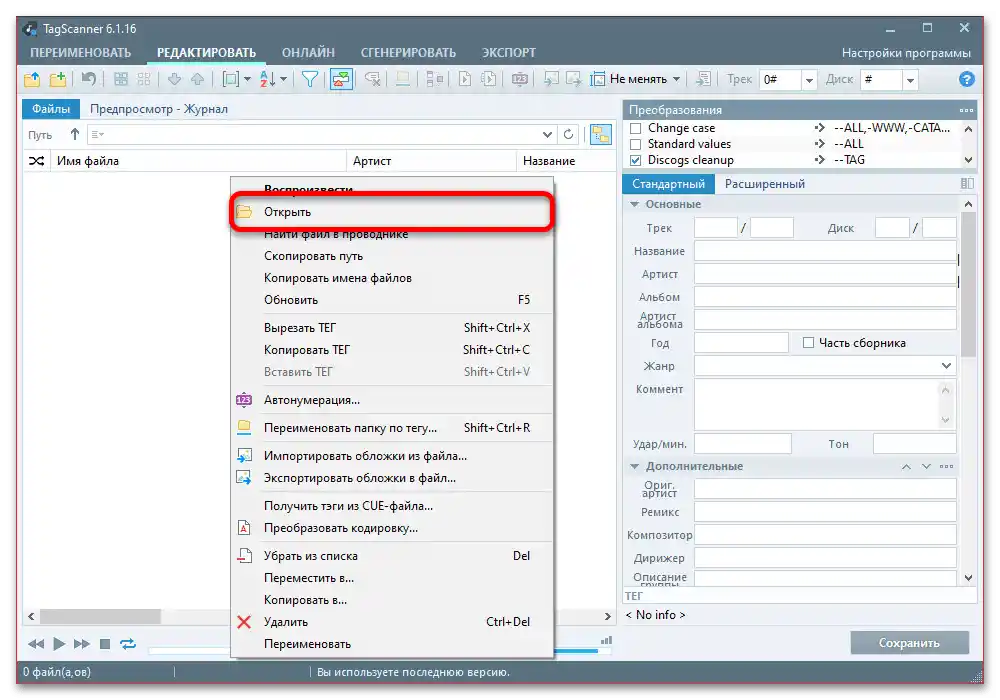Open the Преобразования panel three-dots menu

click(x=966, y=110)
